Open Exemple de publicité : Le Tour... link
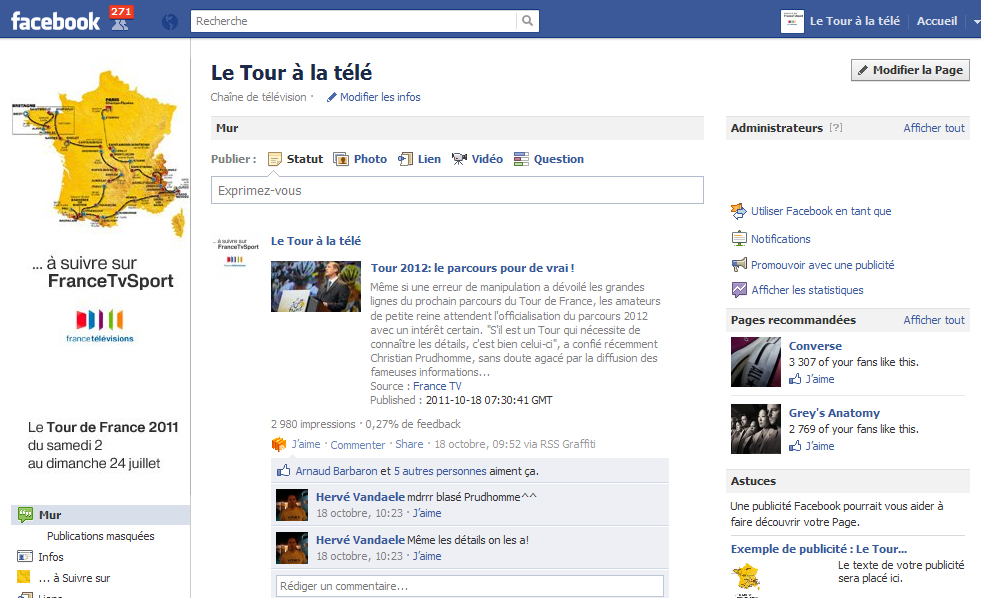Screen dimensions: 981x598 click(x=819, y=549)
